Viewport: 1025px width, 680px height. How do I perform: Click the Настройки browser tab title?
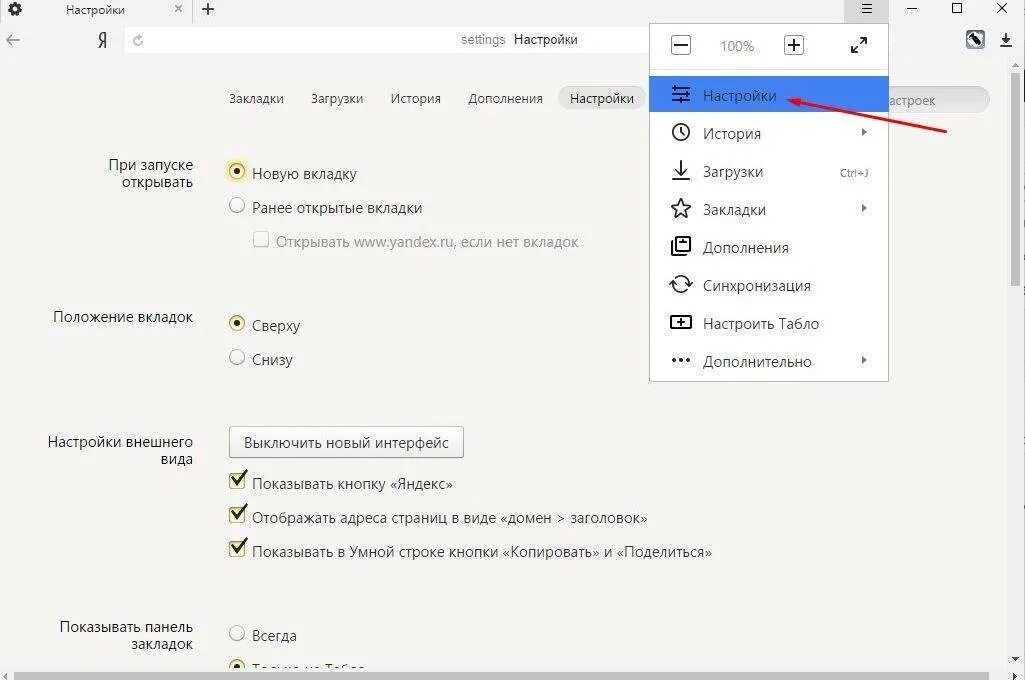95,10
